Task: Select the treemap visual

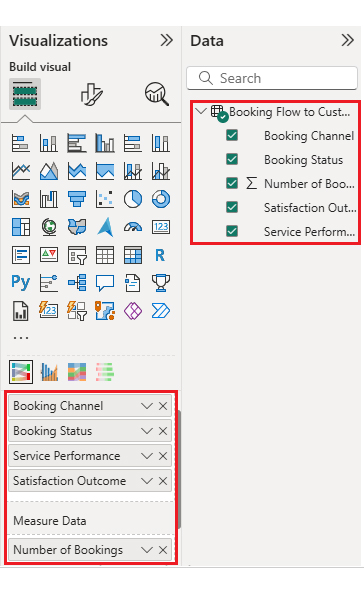Action: [x=21, y=227]
